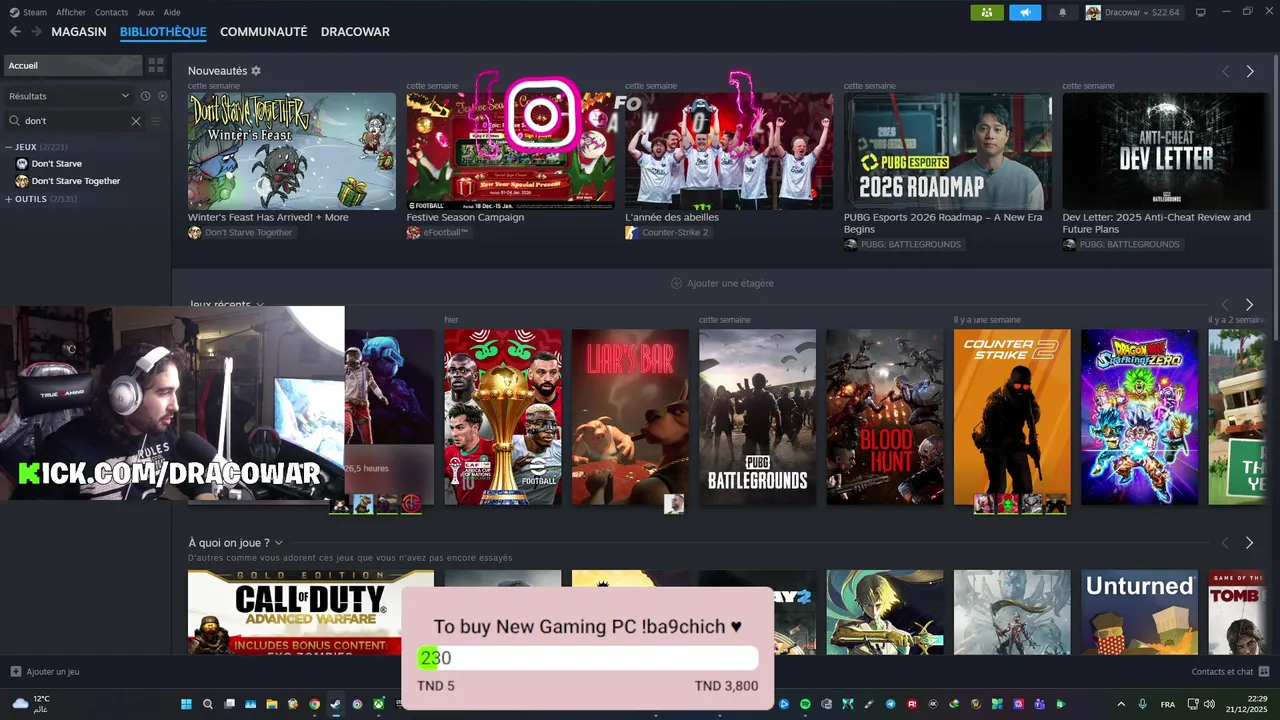Select the Counter-Strike 2 game cover
Viewport: 1280px width, 720px height.
click(1012, 417)
